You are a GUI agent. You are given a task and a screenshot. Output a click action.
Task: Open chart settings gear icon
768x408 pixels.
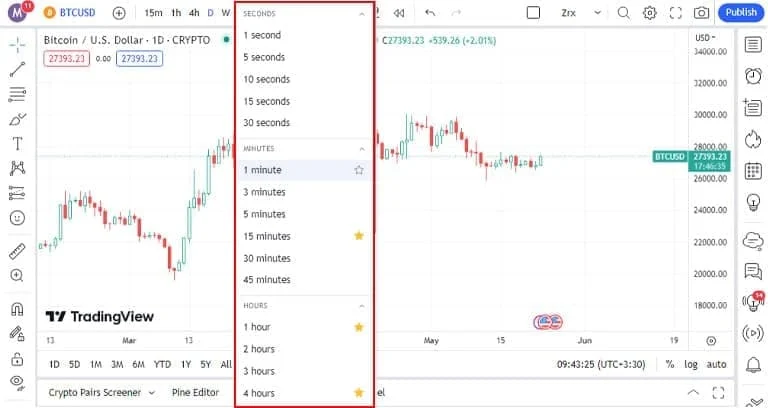tap(649, 13)
